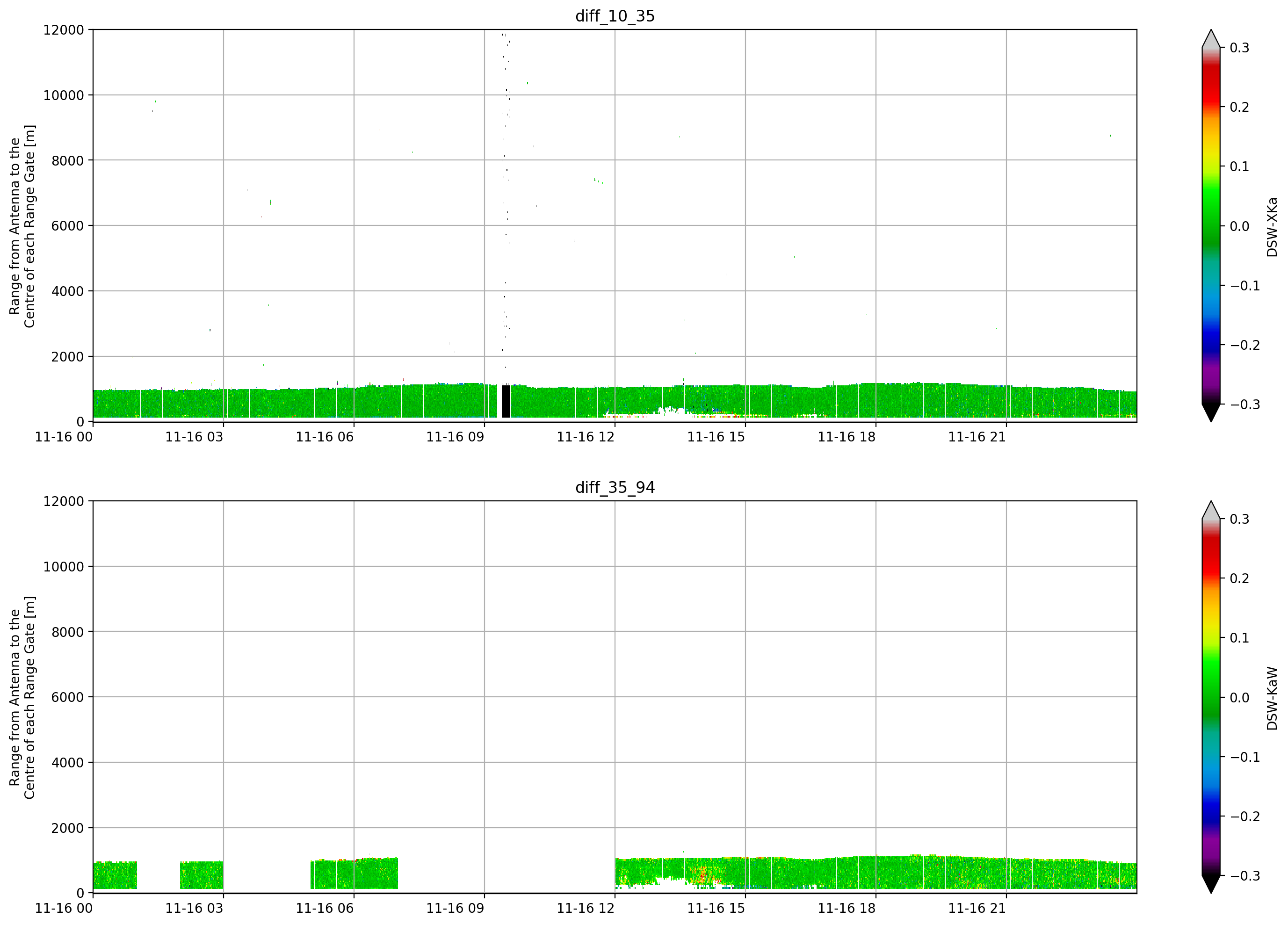Click the 6000 y-axis label of diff_35_94
This screenshot has width=1288, height=925.
[67, 697]
